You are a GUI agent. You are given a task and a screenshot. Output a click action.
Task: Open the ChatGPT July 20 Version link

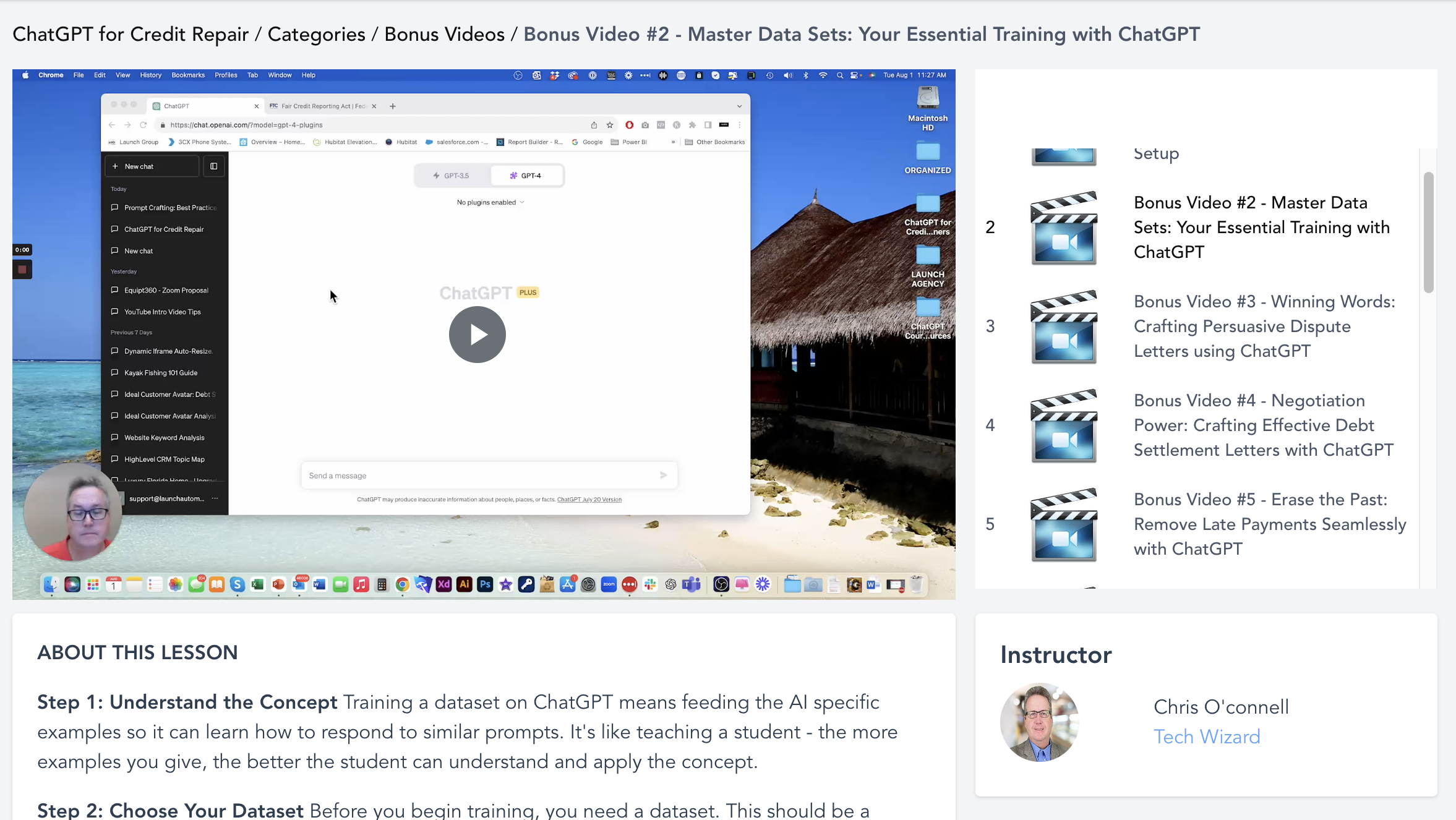pos(589,500)
